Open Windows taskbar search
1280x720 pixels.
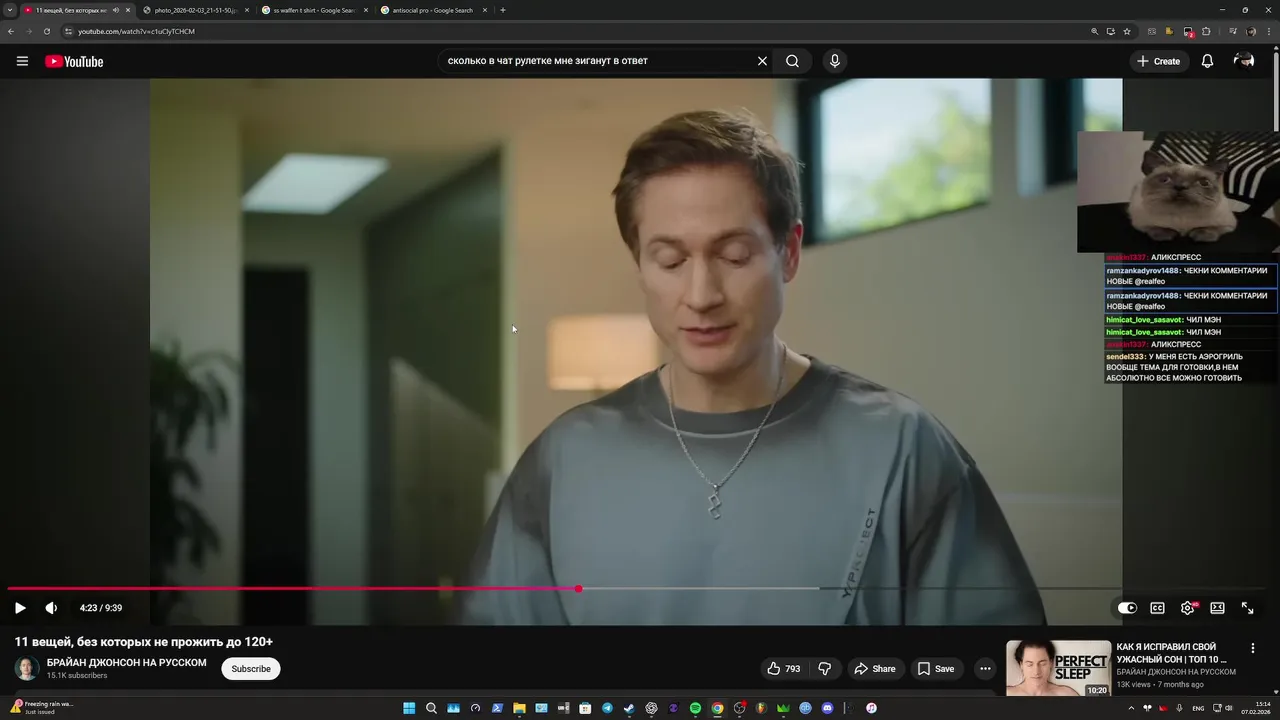(x=431, y=708)
